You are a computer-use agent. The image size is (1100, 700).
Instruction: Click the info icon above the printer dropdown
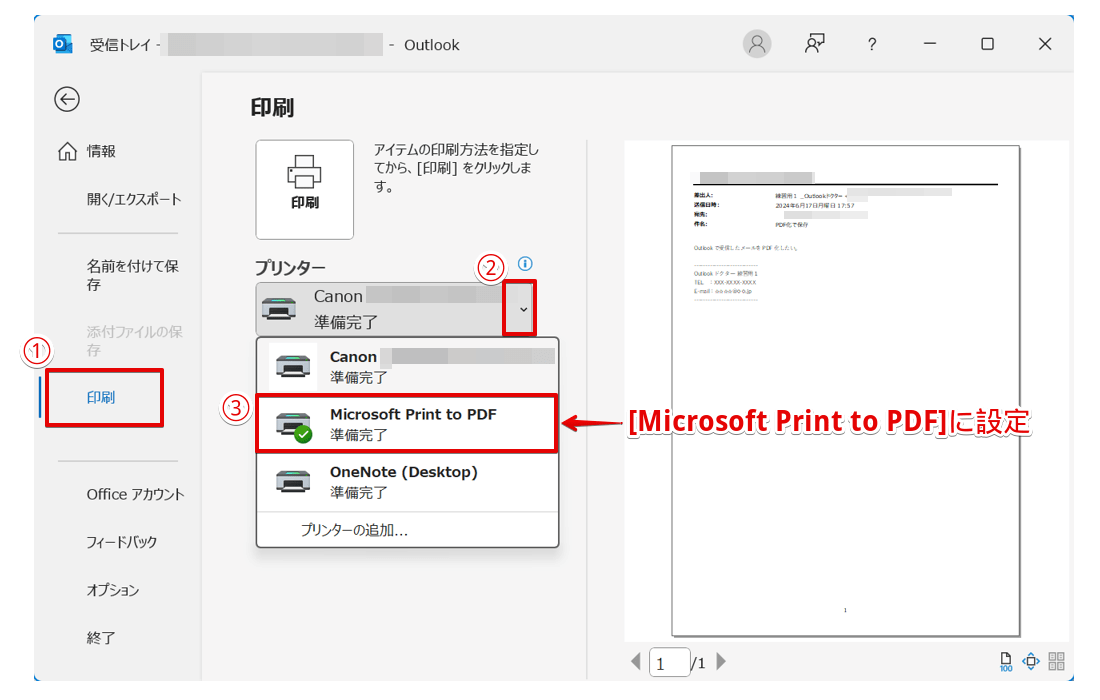(x=524, y=263)
